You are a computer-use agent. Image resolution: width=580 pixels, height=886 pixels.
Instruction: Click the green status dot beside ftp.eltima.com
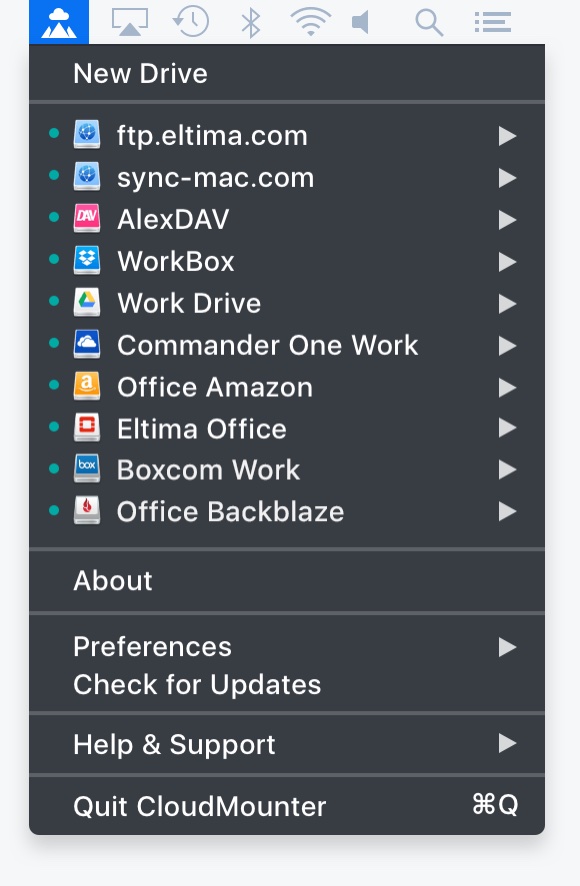tap(54, 133)
